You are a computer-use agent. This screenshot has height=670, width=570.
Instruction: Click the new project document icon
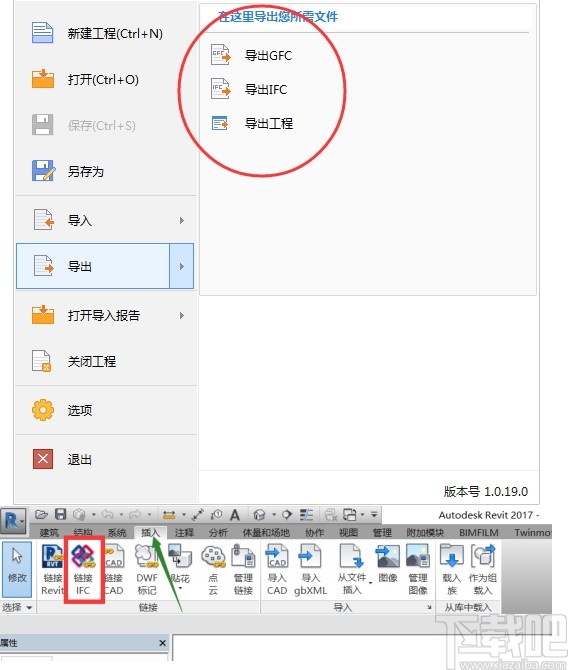pos(43,32)
